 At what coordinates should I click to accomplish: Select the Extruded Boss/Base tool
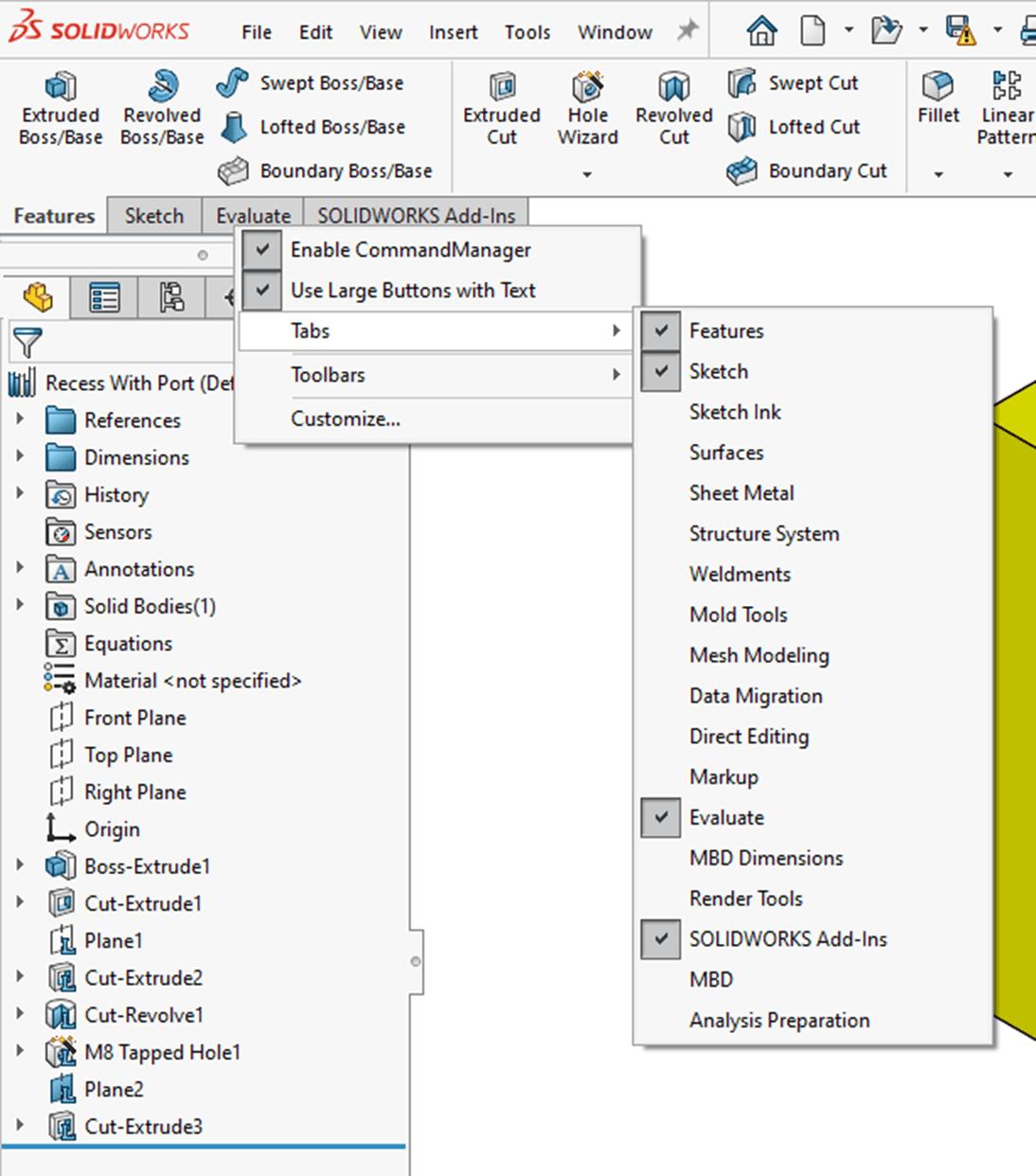point(59,104)
